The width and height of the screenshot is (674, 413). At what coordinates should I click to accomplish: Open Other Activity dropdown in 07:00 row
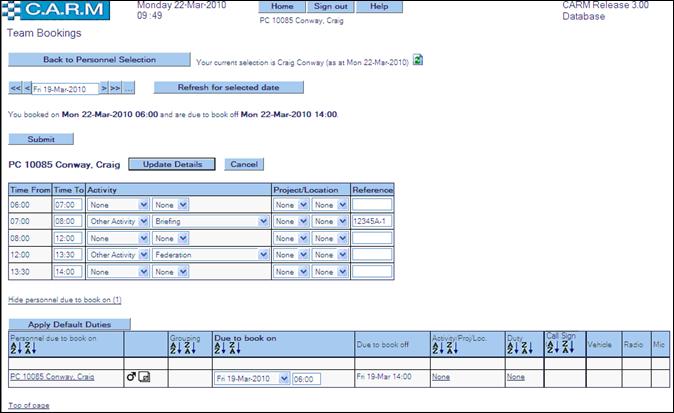[143, 221]
